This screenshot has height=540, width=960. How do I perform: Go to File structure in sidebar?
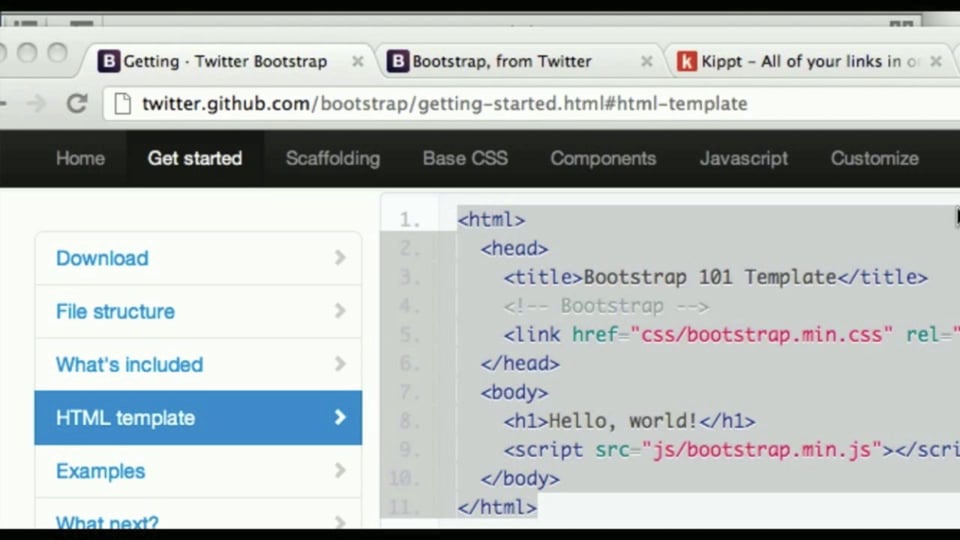click(x=198, y=312)
